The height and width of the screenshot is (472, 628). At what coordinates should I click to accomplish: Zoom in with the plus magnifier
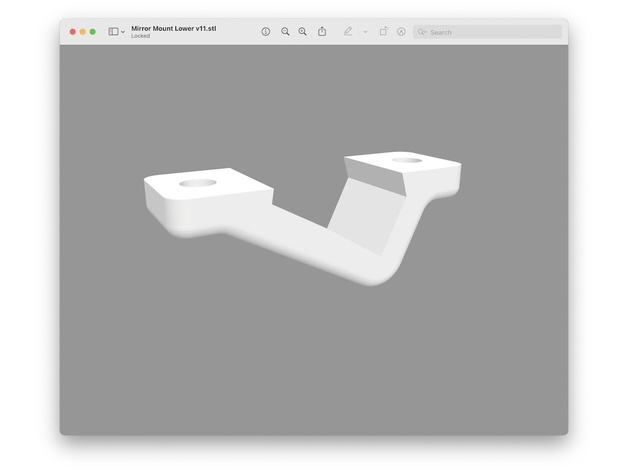click(x=303, y=32)
